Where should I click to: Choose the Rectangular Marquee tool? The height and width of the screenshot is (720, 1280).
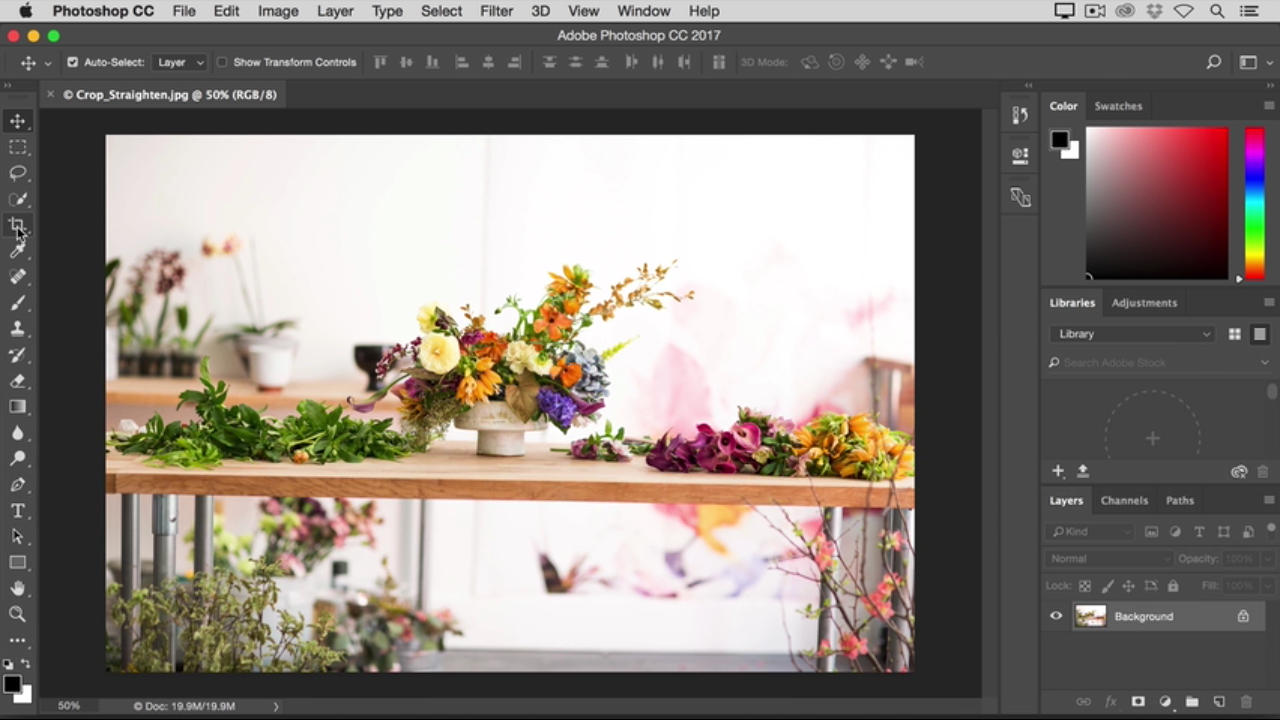17,147
